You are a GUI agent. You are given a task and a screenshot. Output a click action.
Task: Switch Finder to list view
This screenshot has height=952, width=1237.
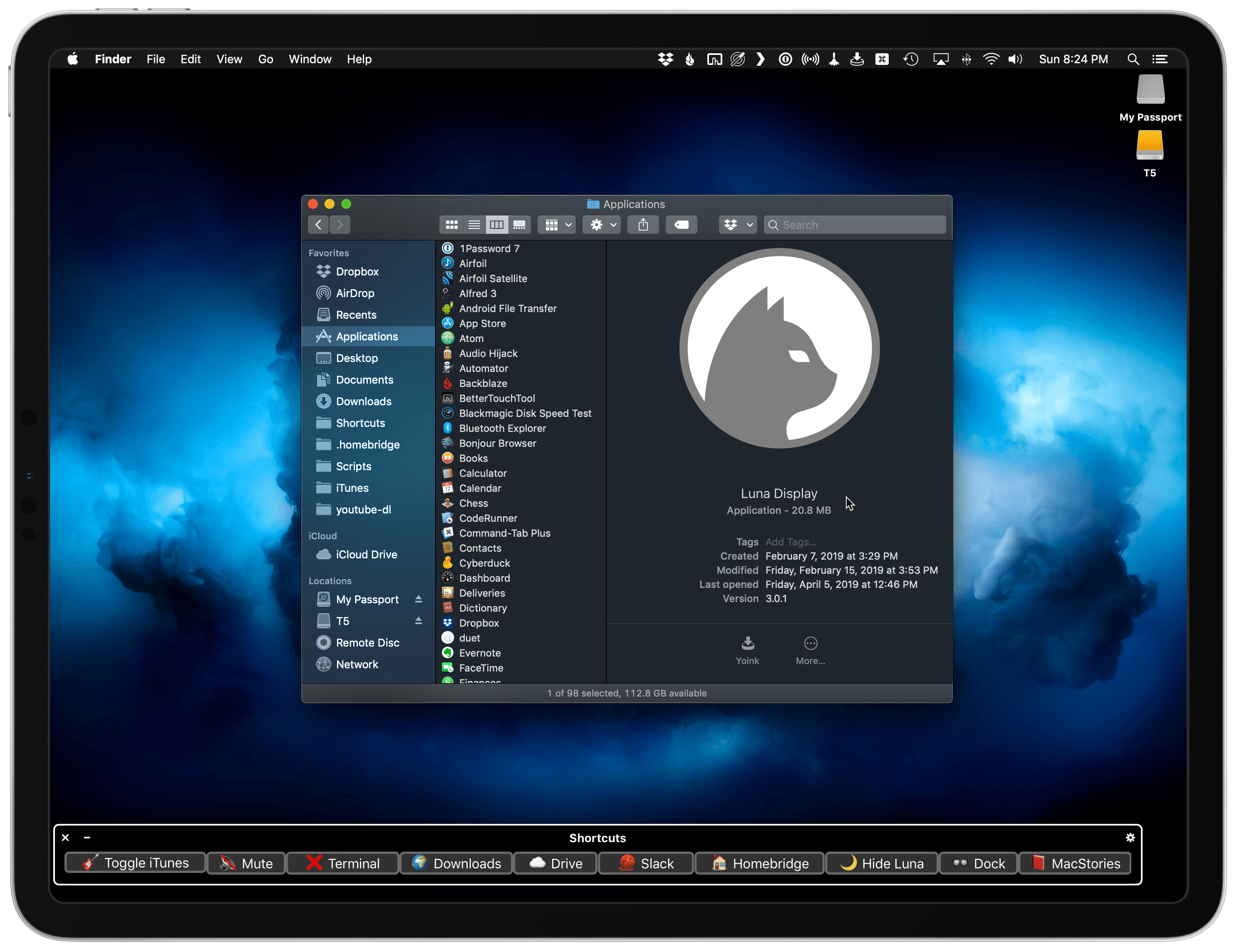475,224
